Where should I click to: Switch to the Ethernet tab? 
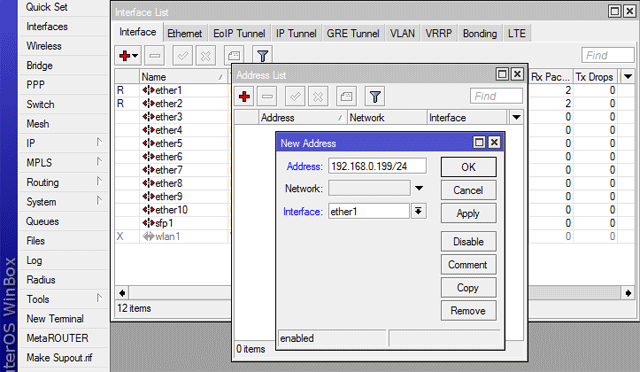click(184, 33)
